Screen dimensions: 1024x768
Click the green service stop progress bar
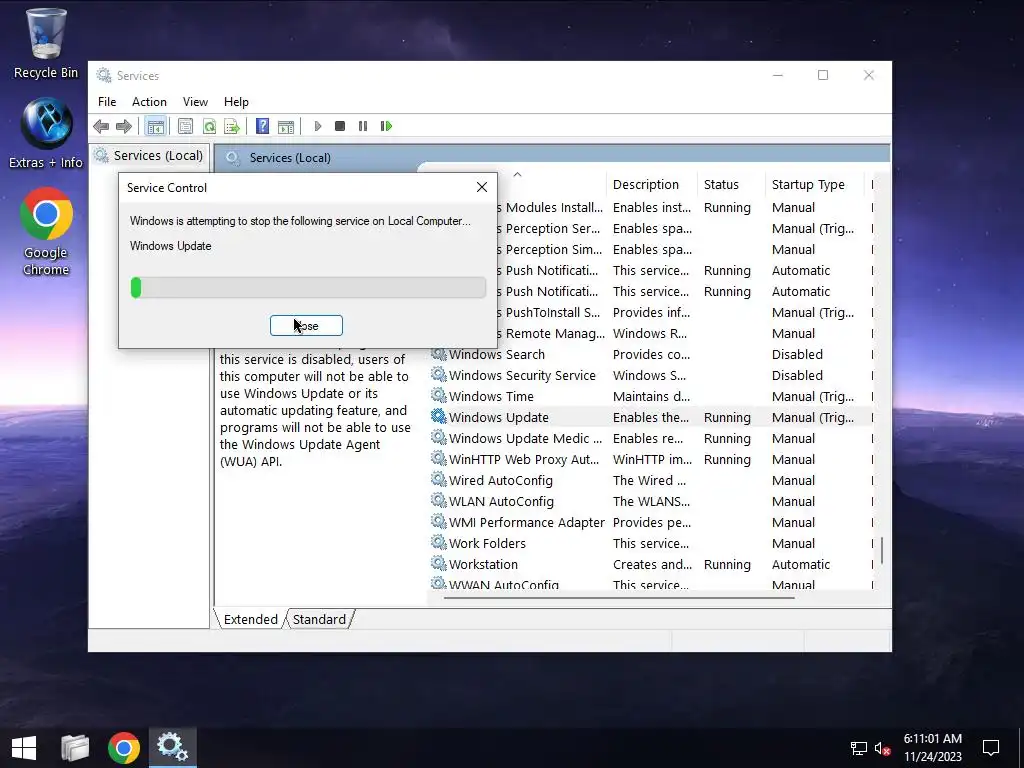308,287
